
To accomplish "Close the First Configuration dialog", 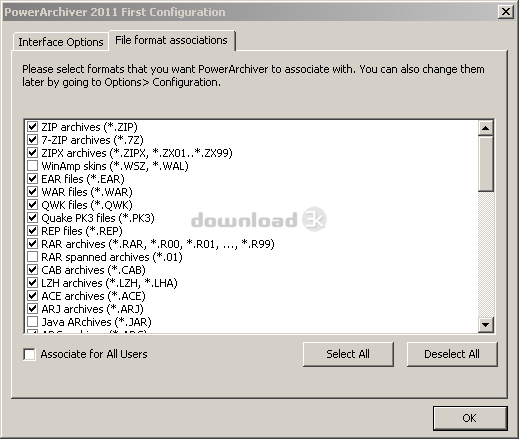I will click(x=506, y=12).
